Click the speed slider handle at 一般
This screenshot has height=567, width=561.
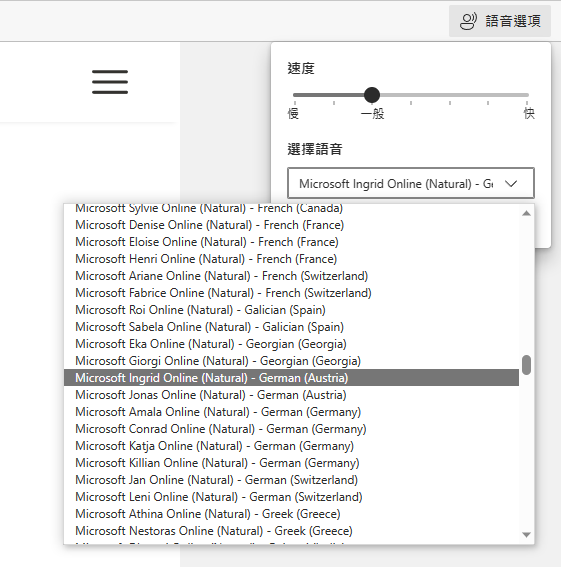pos(371,95)
